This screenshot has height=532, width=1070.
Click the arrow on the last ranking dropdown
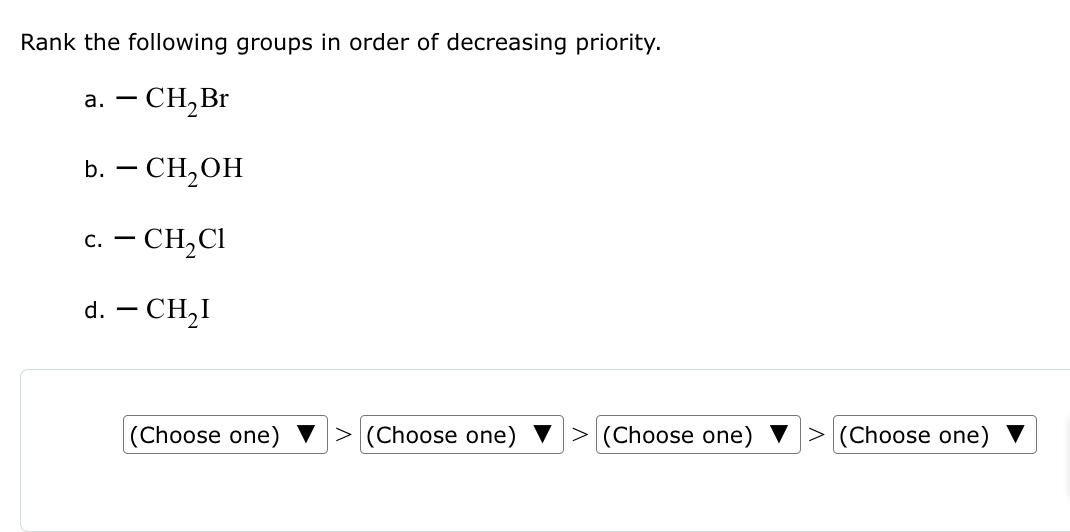pyautogui.click(x=1016, y=435)
